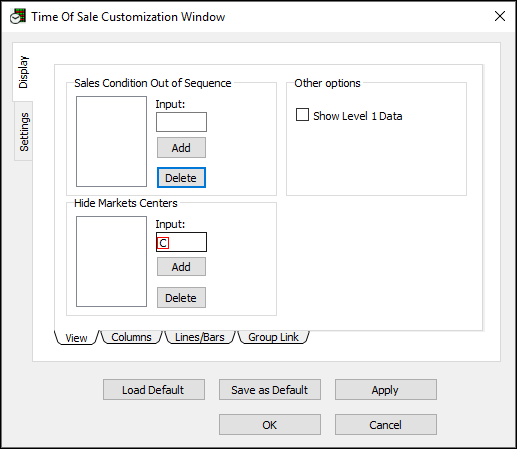The image size is (517, 449).
Task: Select the Display vertical tab
Action: coord(23,72)
